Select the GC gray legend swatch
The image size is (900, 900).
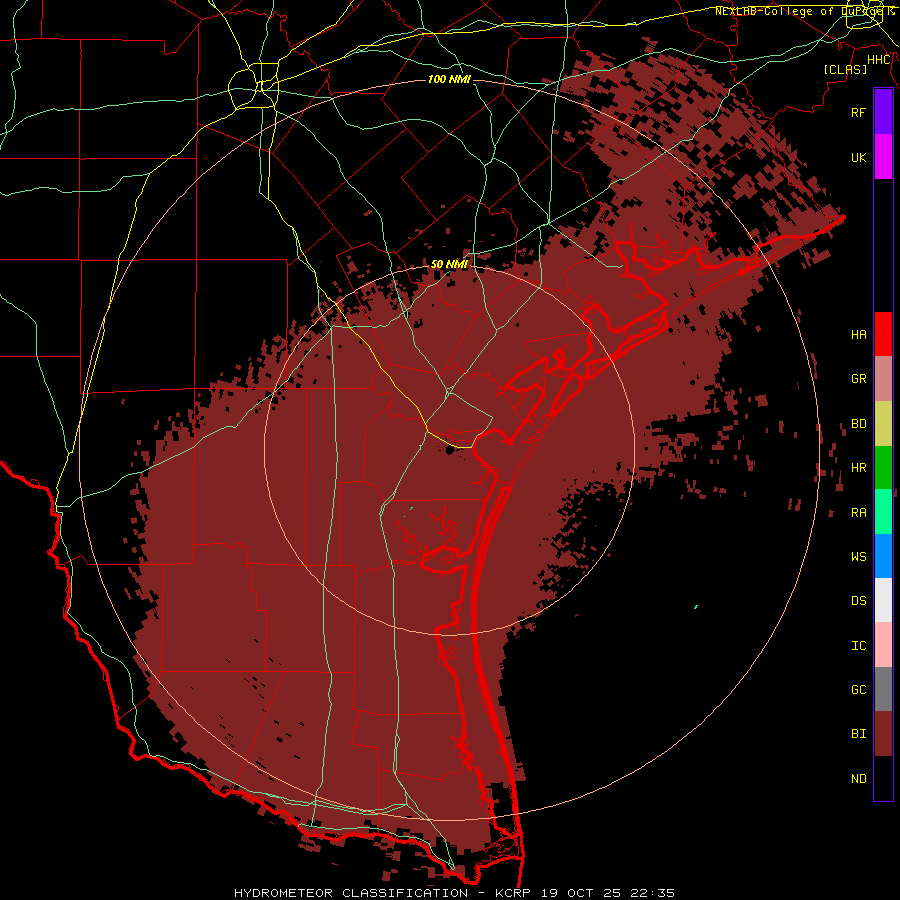(x=883, y=689)
